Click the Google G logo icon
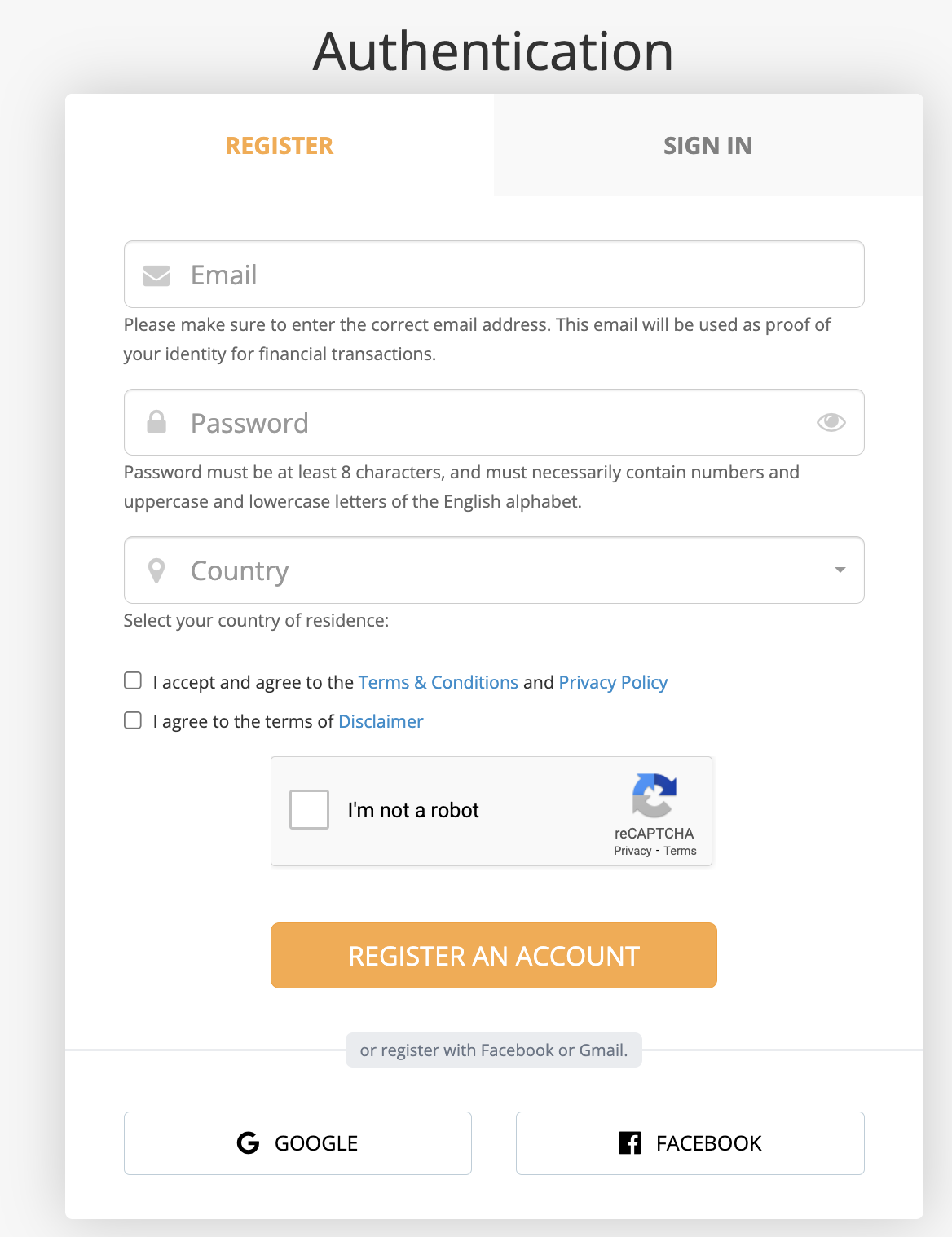This screenshot has width=952, height=1237. [248, 1143]
